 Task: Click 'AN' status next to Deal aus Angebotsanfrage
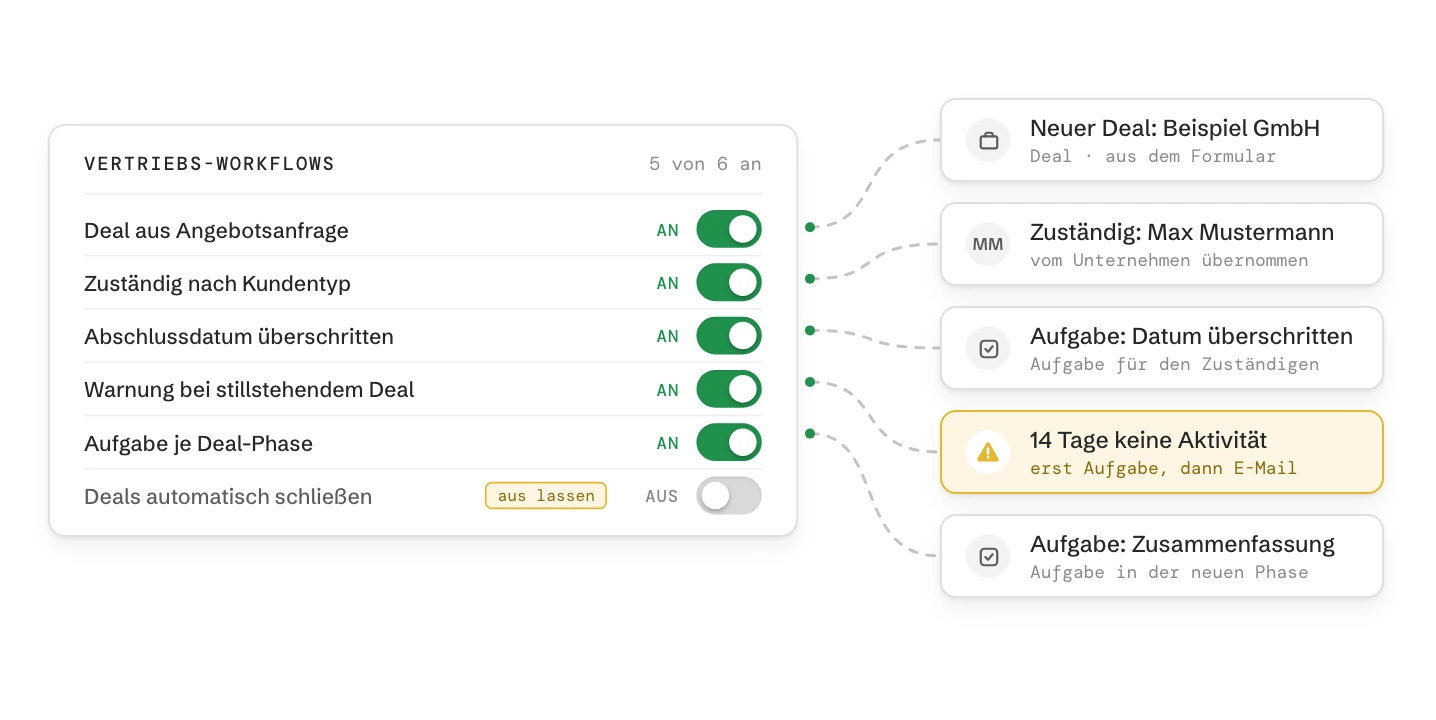(x=668, y=230)
